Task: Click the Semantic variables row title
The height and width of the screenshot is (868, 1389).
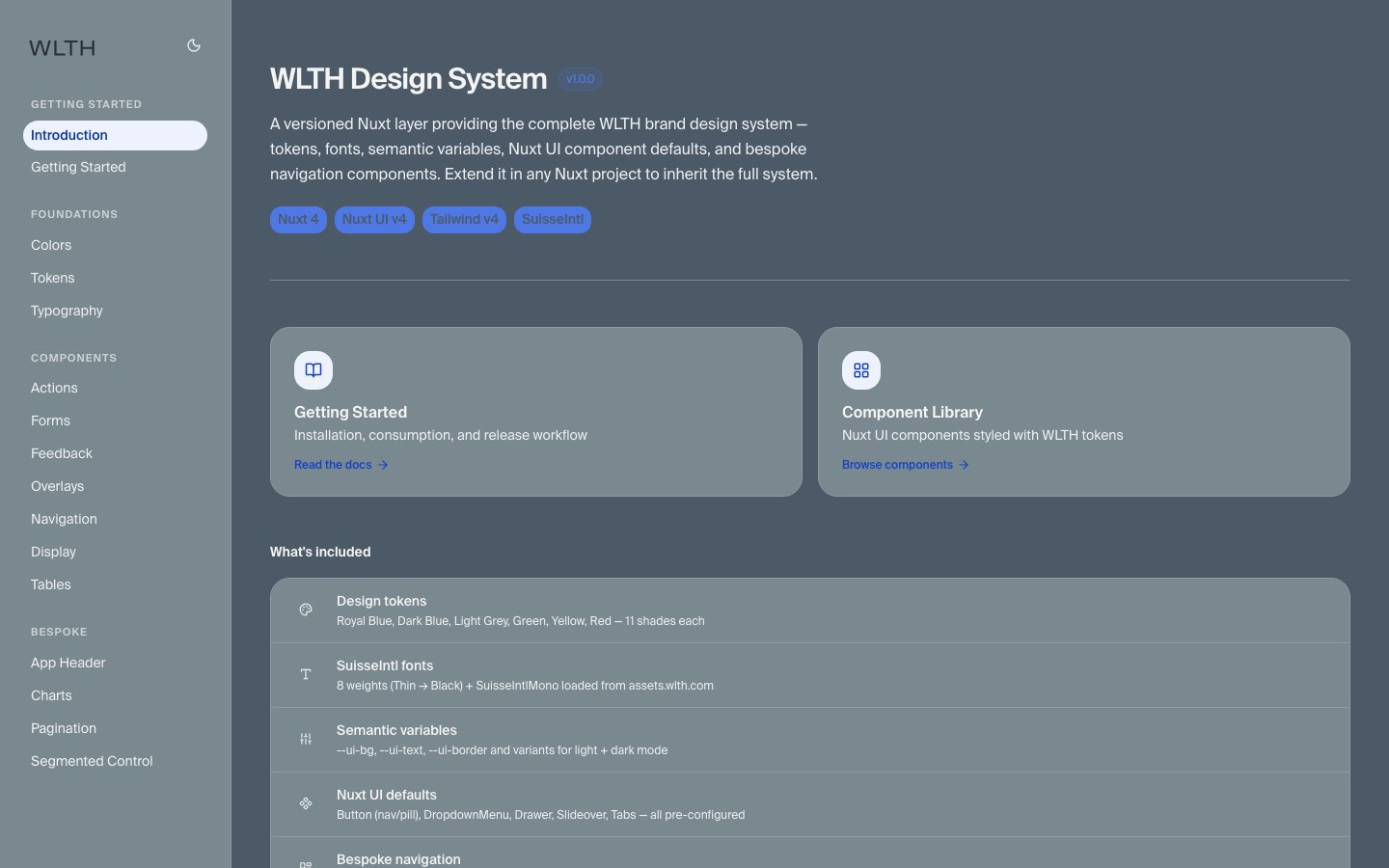Action: point(396,730)
